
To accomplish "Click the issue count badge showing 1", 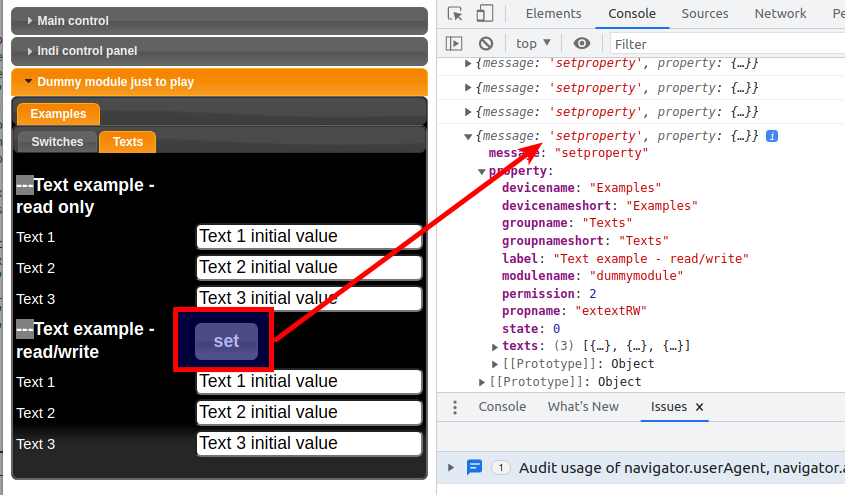I will (501, 468).
